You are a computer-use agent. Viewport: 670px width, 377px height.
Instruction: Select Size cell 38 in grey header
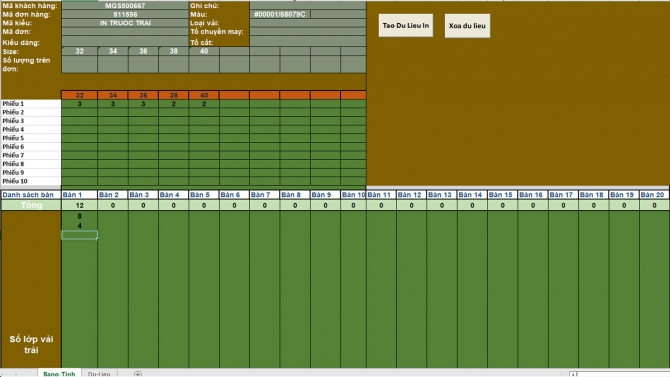[173, 51]
